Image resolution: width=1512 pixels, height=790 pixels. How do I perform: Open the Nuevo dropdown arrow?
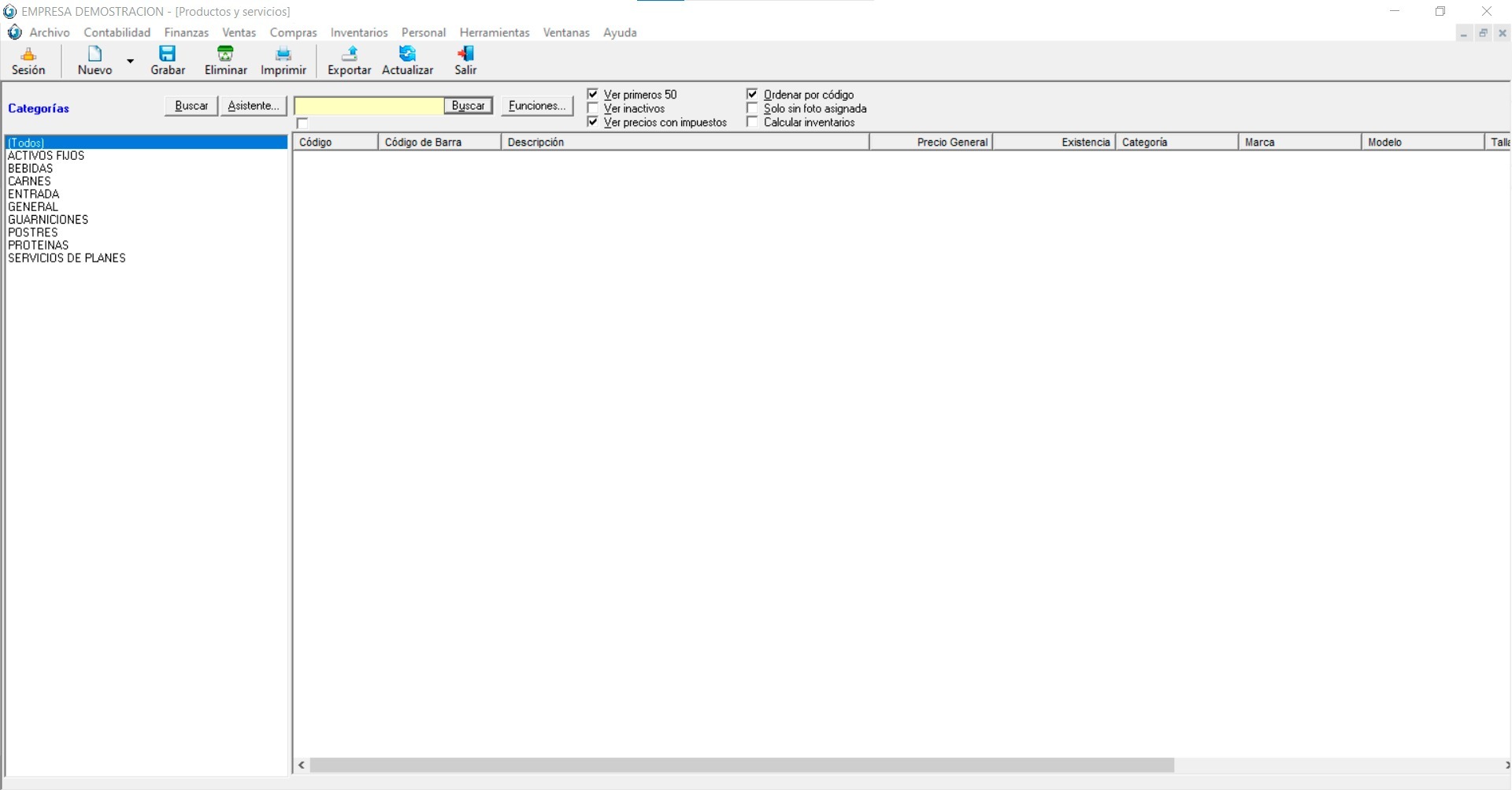131,61
